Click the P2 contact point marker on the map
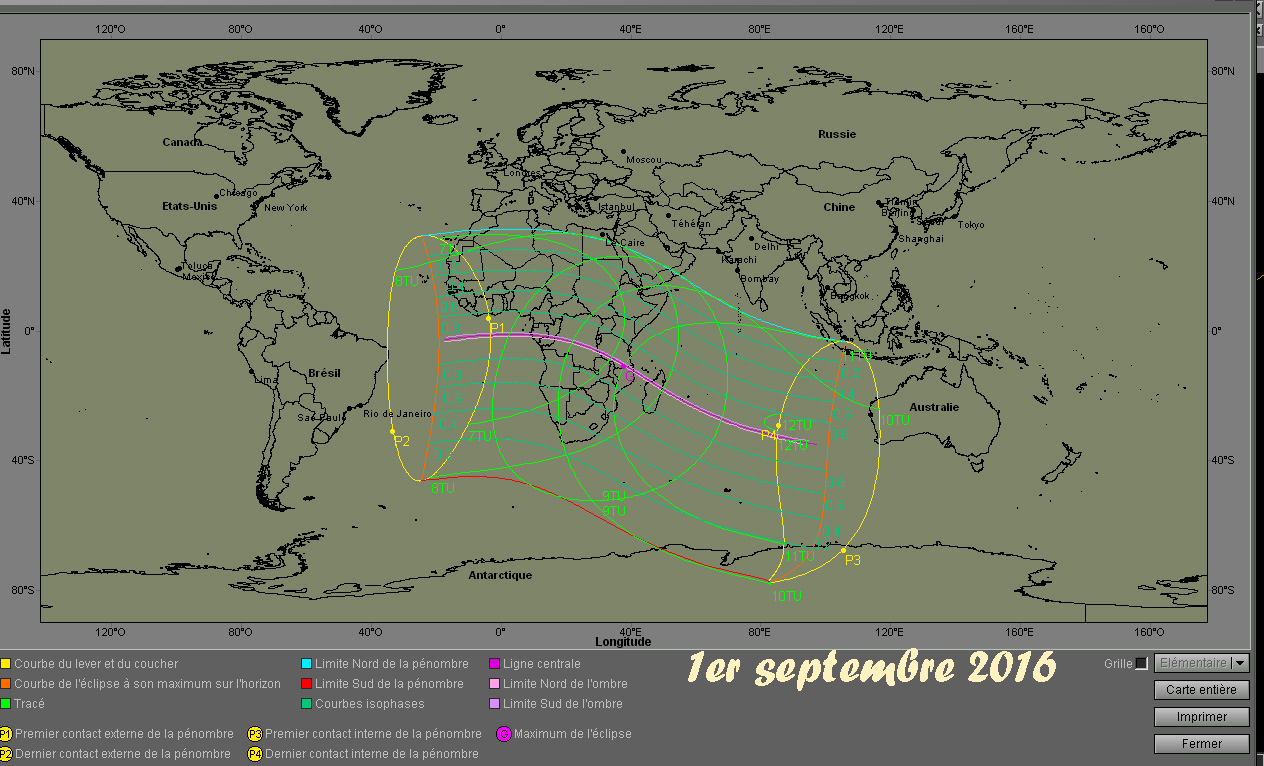 [x=392, y=431]
